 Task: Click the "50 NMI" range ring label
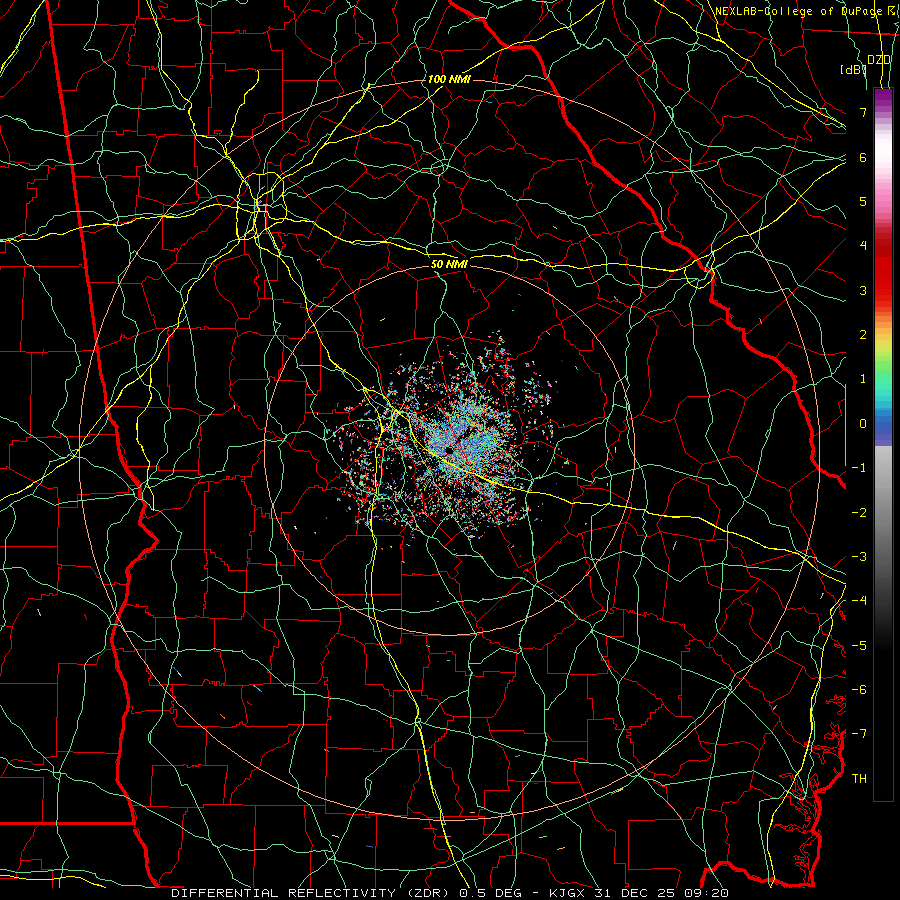449,264
